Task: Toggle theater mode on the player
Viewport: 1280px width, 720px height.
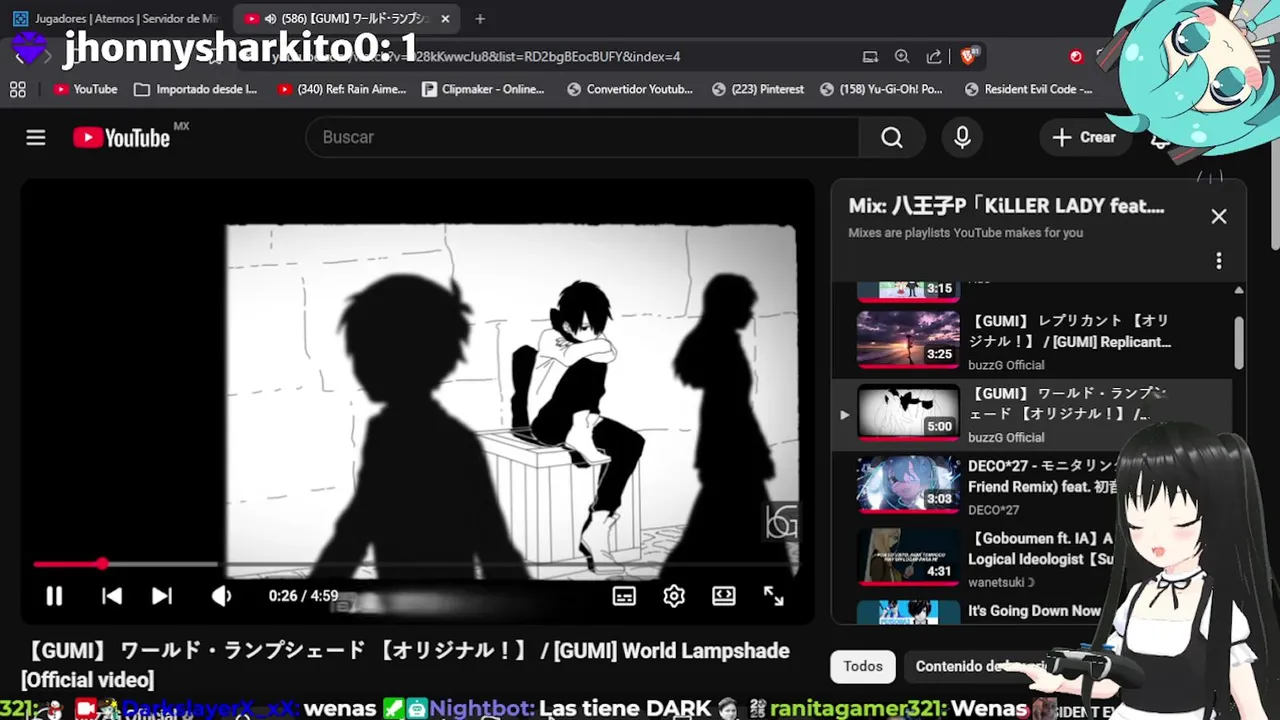Action: tap(724, 596)
